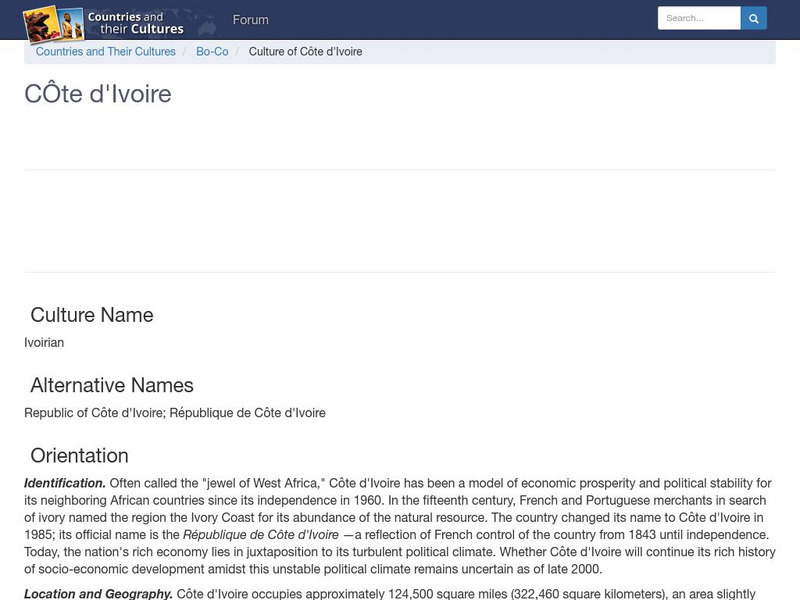The width and height of the screenshot is (800, 600).
Task: Click the text République de Côte d'Ivoire under Alternative Names
Action: coord(247,413)
